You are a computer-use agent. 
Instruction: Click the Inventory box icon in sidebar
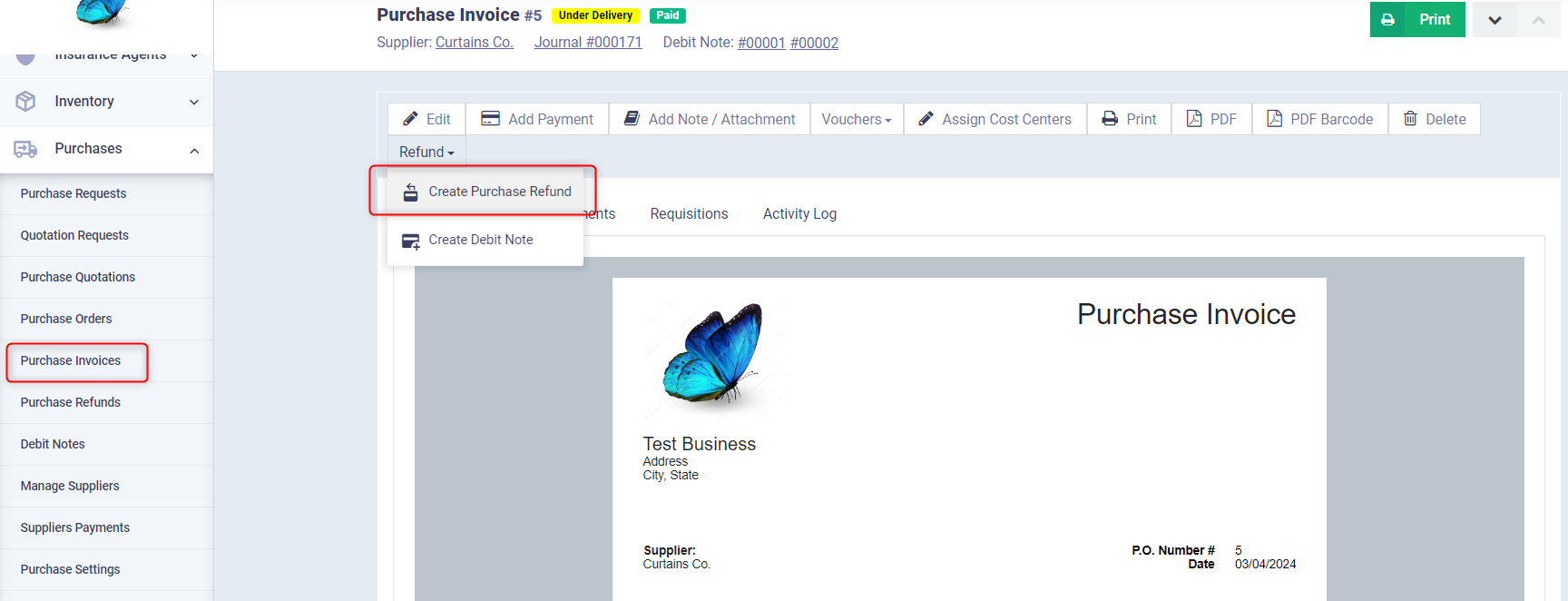point(25,102)
